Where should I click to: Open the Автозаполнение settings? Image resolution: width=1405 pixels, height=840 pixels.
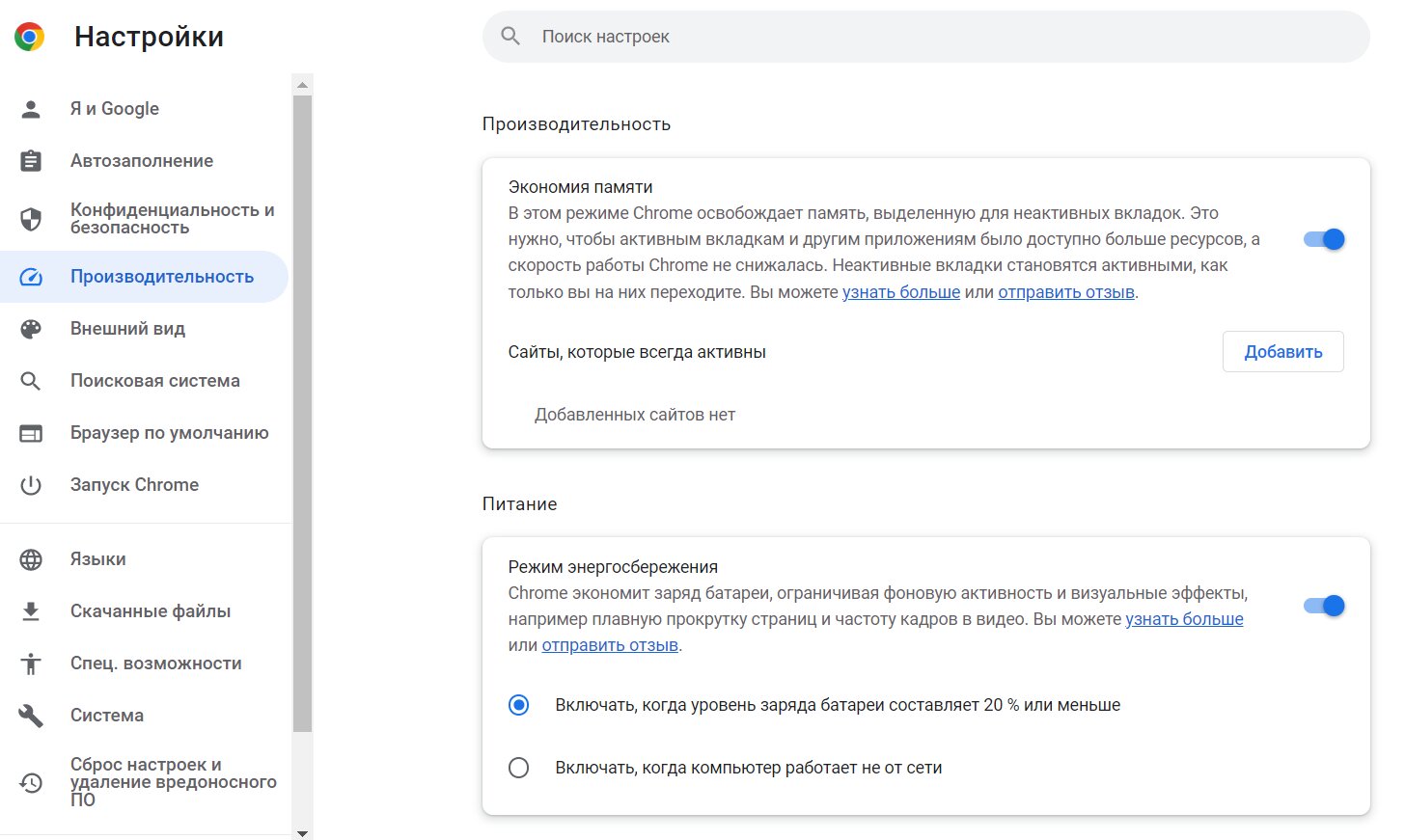click(x=145, y=161)
